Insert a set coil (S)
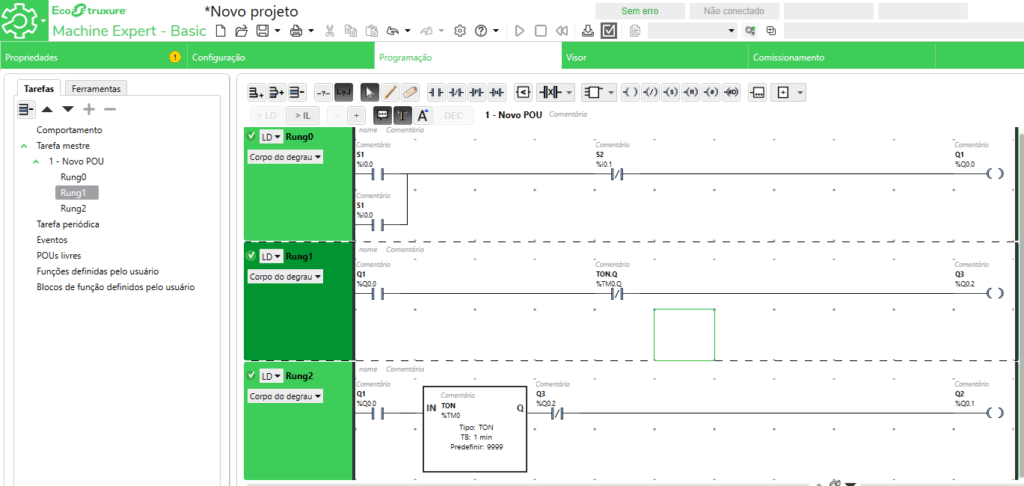Screen dimensions: 1024x486 click(671, 93)
